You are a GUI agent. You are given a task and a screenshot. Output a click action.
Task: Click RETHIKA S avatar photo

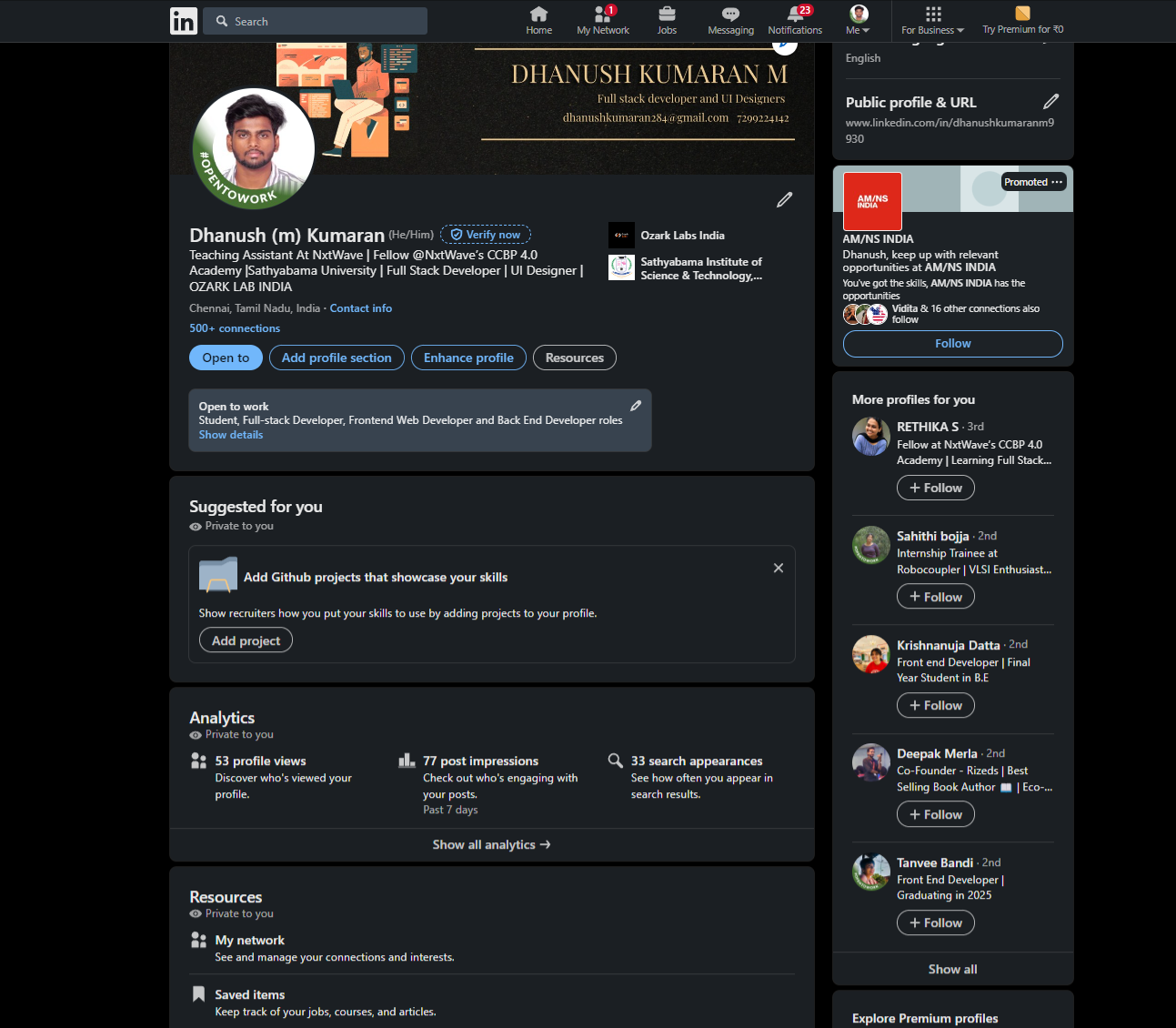tap(870, 436)
